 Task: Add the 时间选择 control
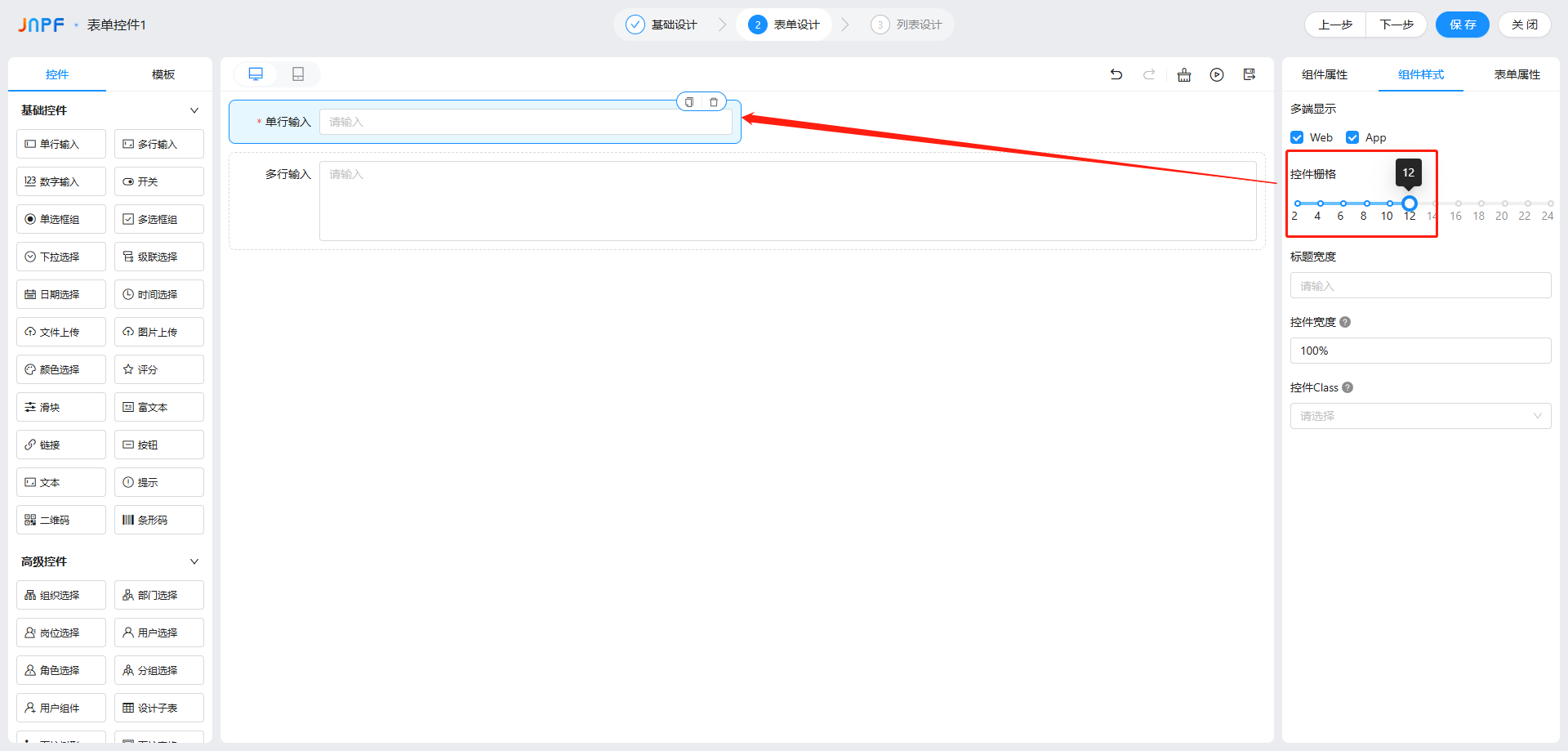159,294
